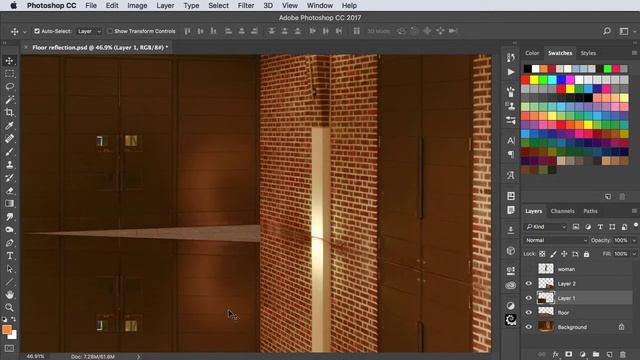Select the History Brush tool
The width and height of the screenshot is (640, 360).
9,178
